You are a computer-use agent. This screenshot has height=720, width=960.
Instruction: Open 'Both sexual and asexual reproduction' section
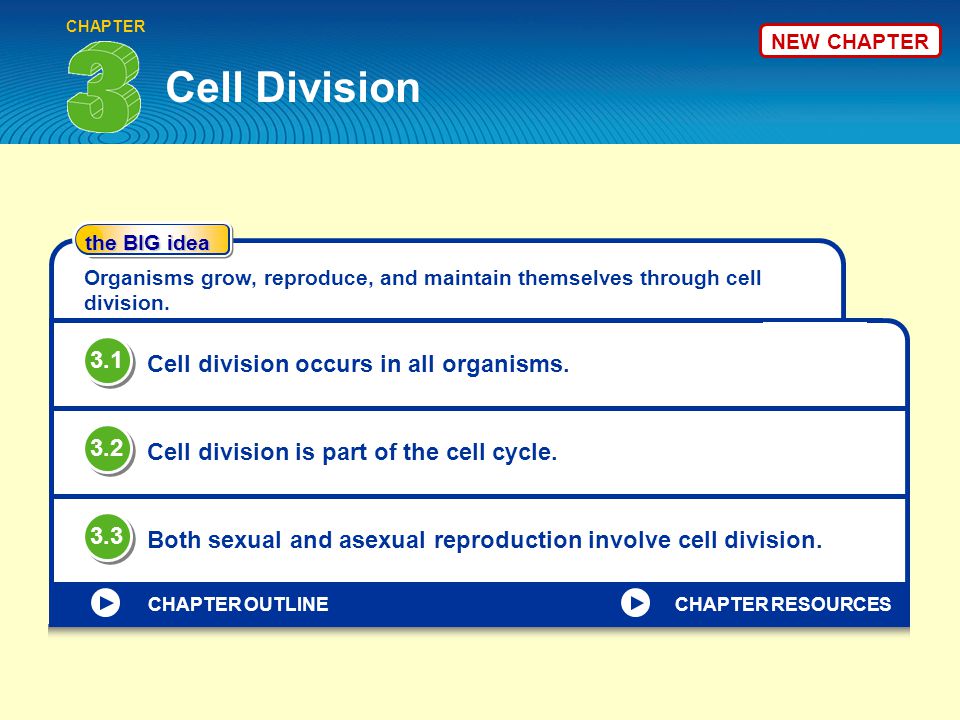(484, 540)
